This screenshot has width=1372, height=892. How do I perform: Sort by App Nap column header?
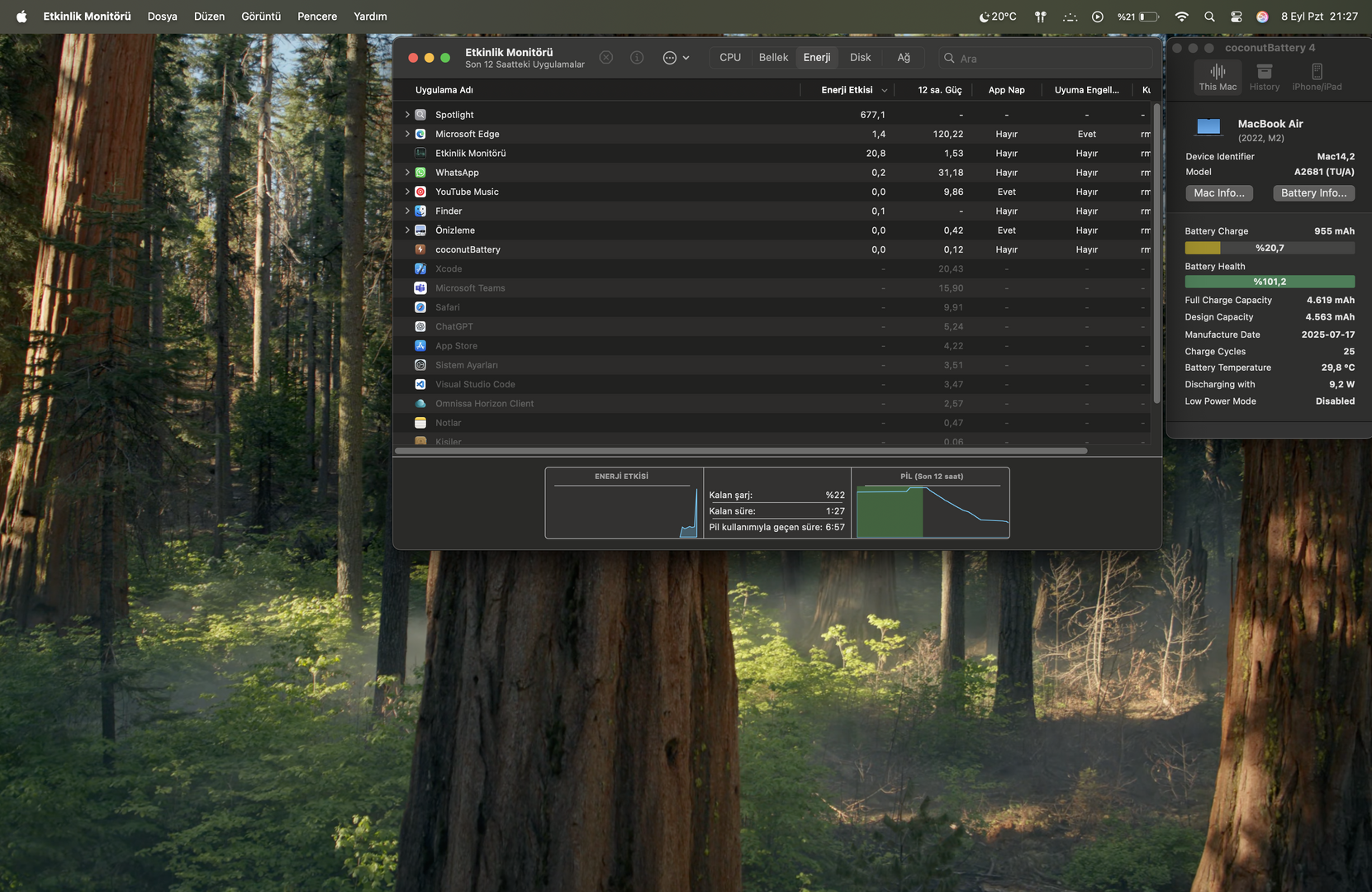click(x=1006, y=90)
